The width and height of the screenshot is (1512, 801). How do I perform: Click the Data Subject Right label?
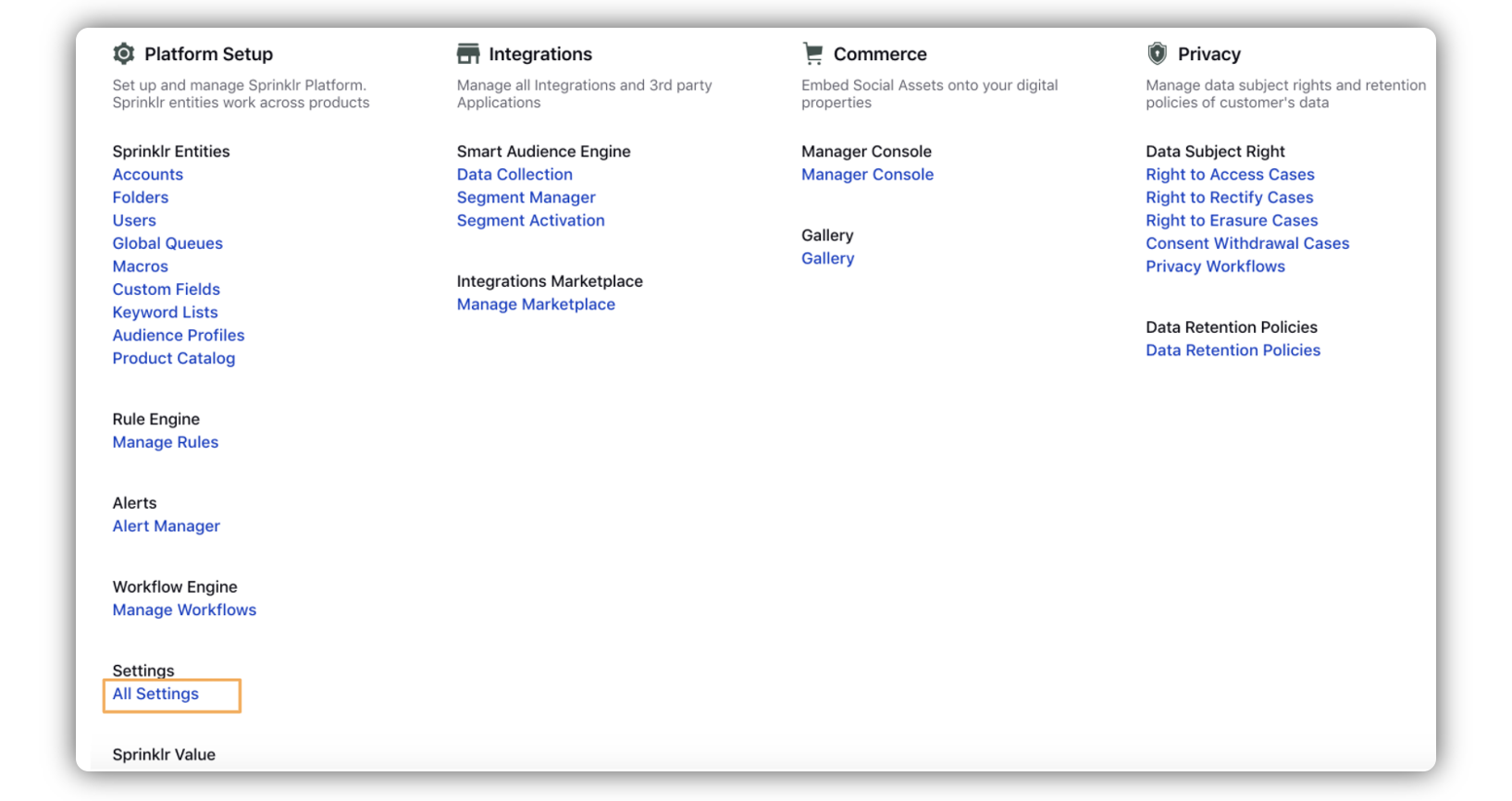pyautogui.click(x=1216, y=152)
